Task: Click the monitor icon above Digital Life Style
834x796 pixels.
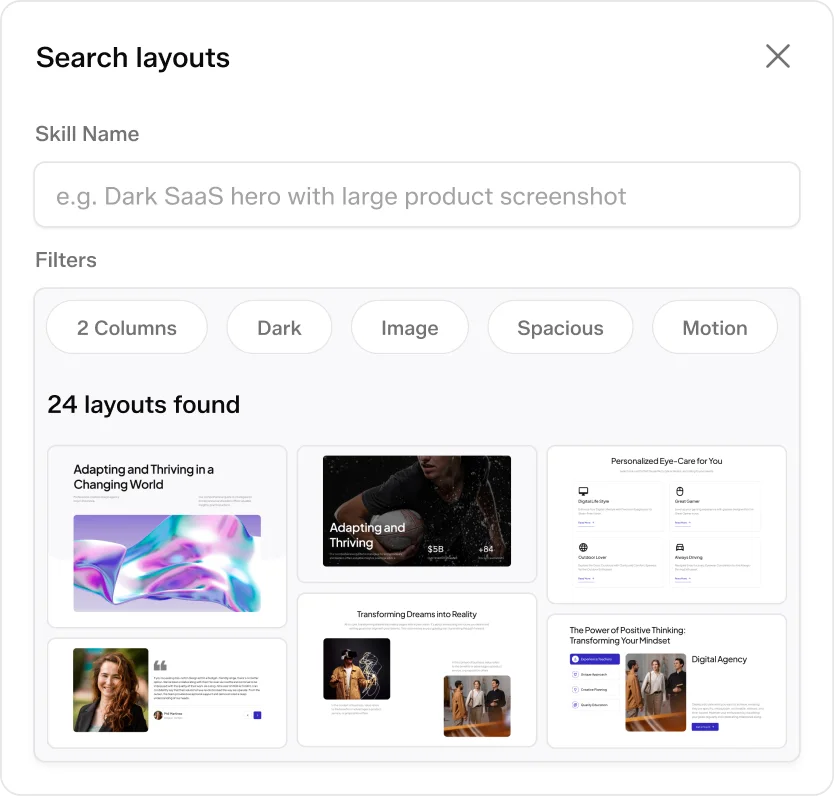Action: click(583, 491)
